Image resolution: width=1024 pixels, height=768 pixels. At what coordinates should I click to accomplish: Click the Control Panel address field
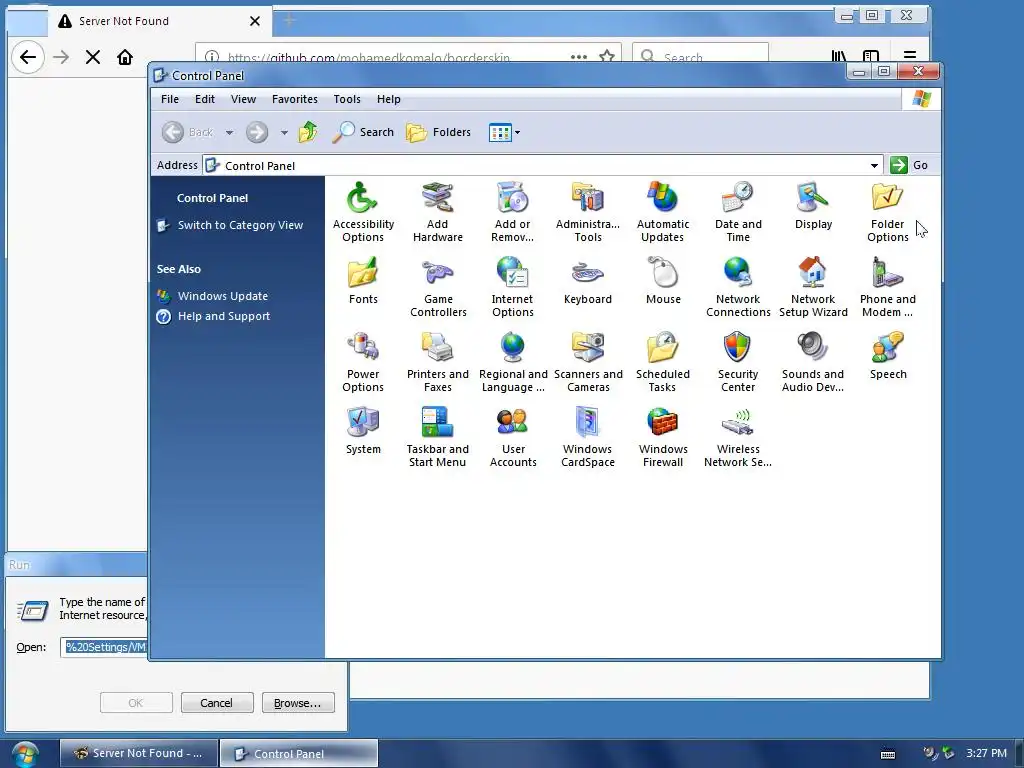click(x=542, y=166)
